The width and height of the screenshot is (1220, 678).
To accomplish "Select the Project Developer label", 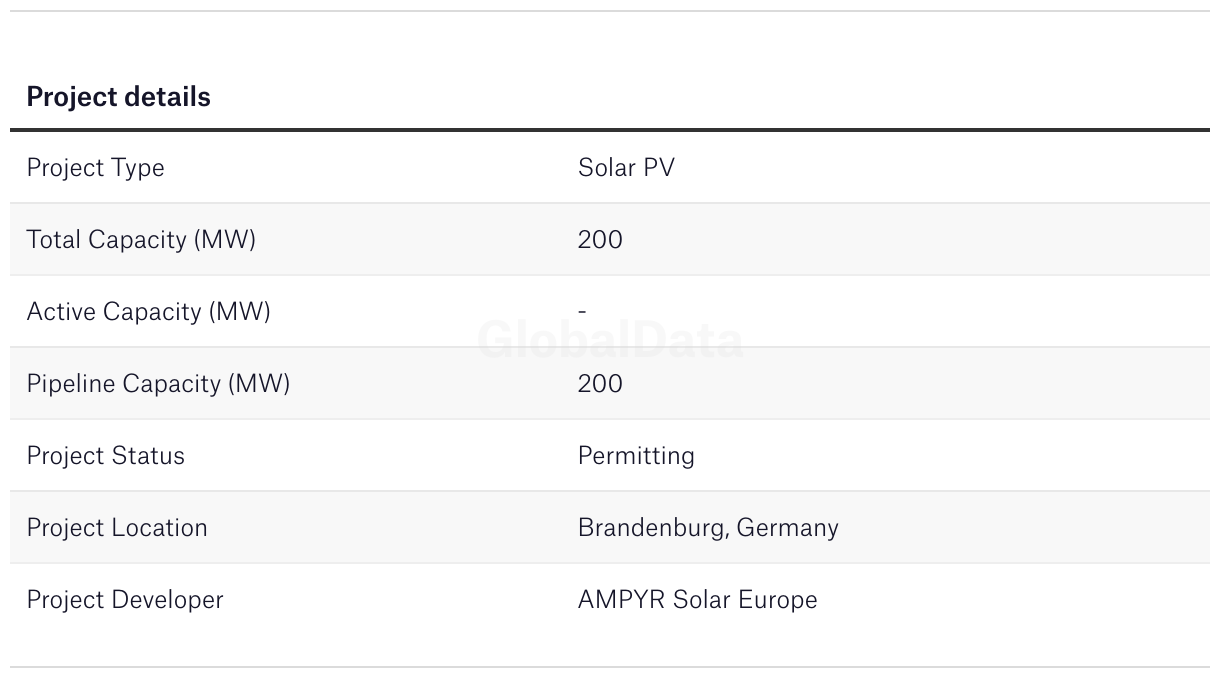I will tap(125, 600).
